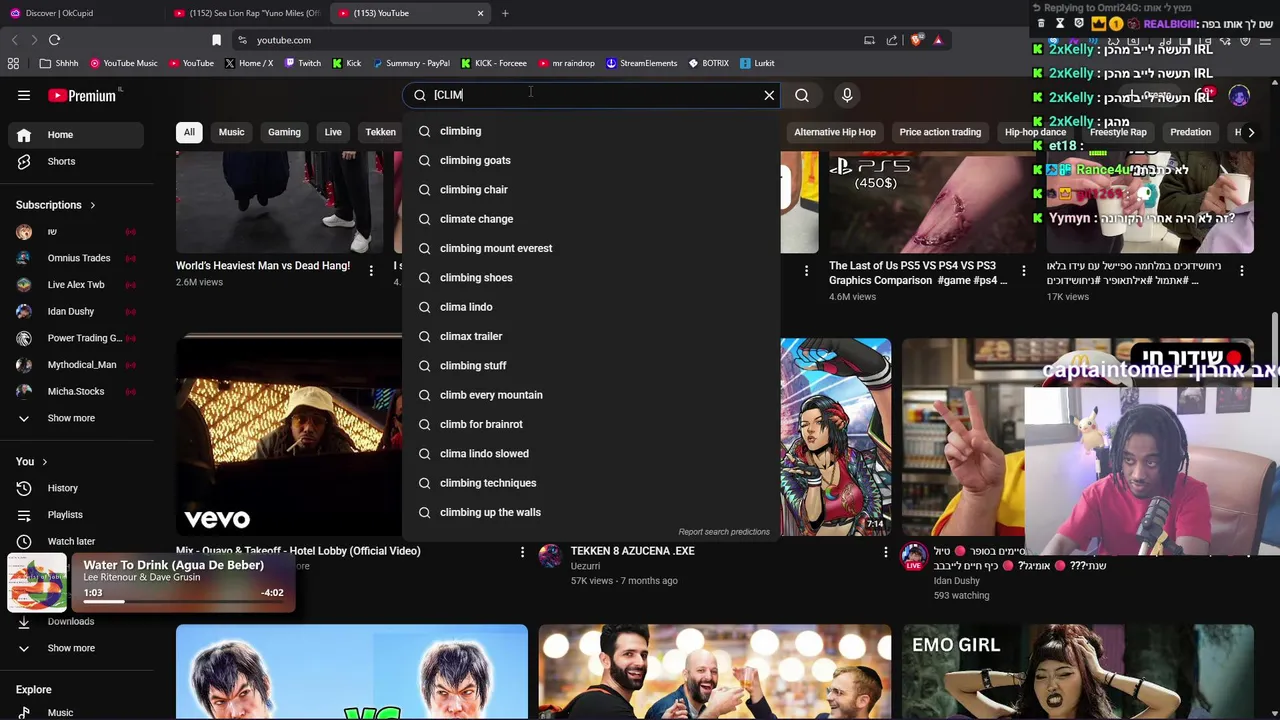Select the All filter chip
The width and height of the screenshot is (1280, 720).
189,132
